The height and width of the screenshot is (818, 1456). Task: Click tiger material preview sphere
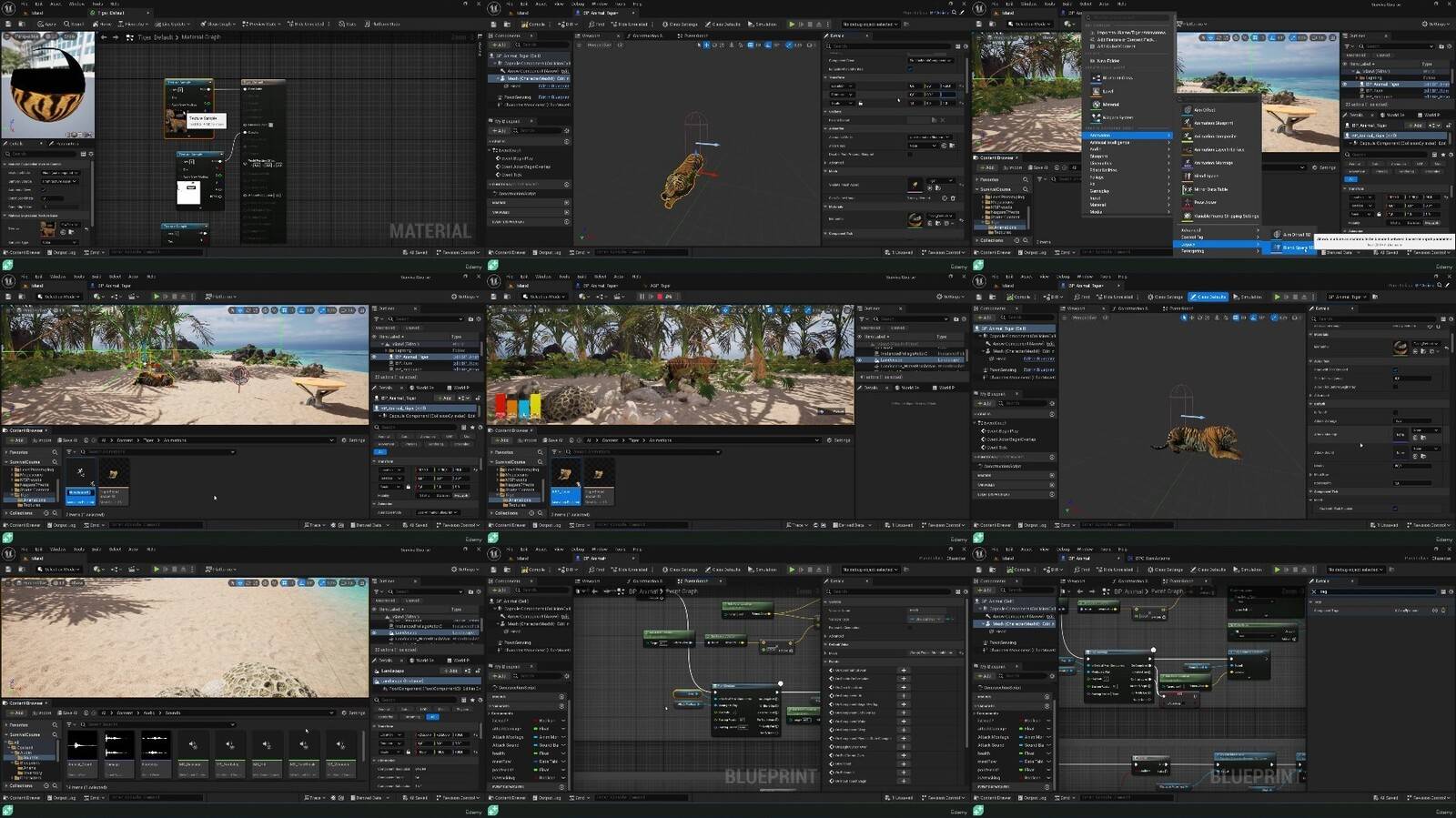(47, 86)
